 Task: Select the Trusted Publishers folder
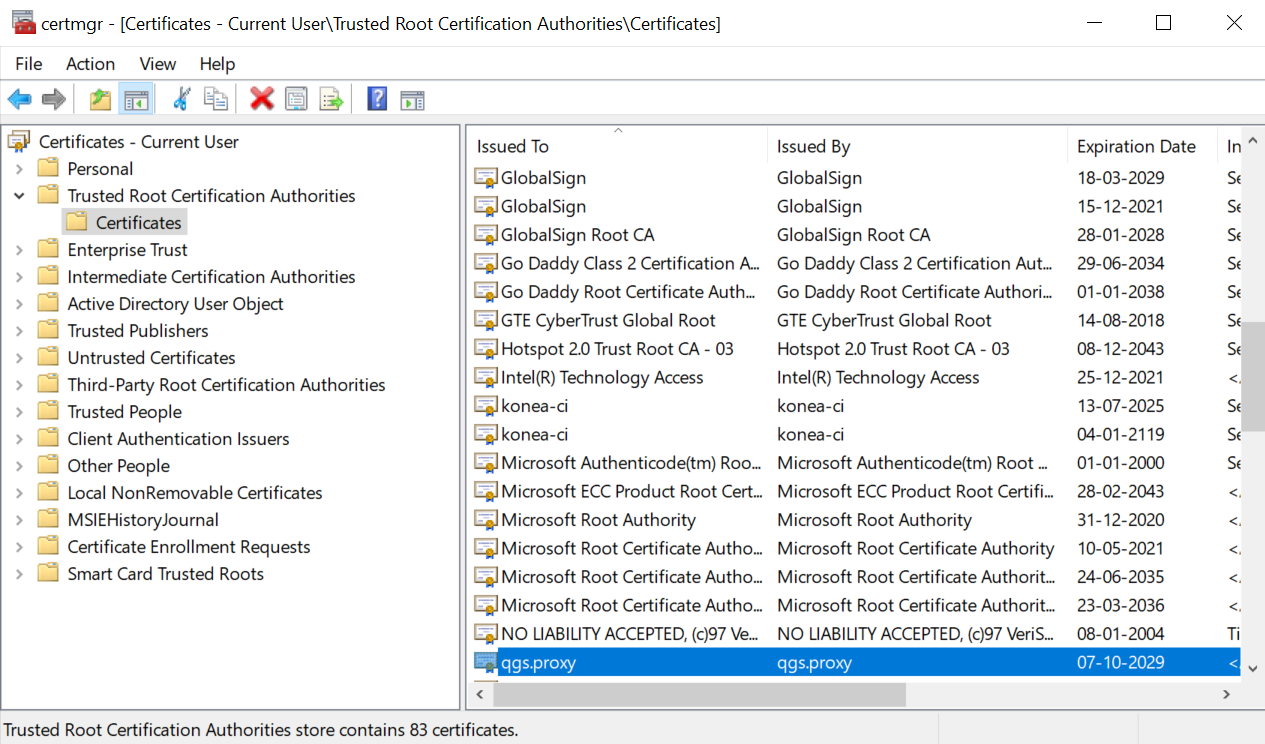point(138,331)
